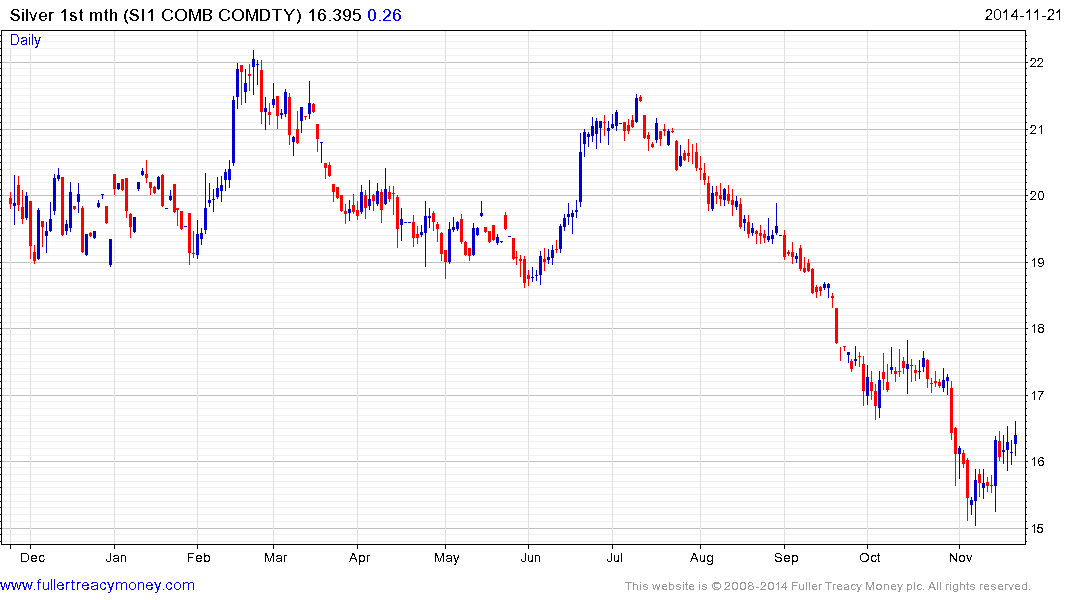Click the 'Jul' month label on axis

click(614, 557)
